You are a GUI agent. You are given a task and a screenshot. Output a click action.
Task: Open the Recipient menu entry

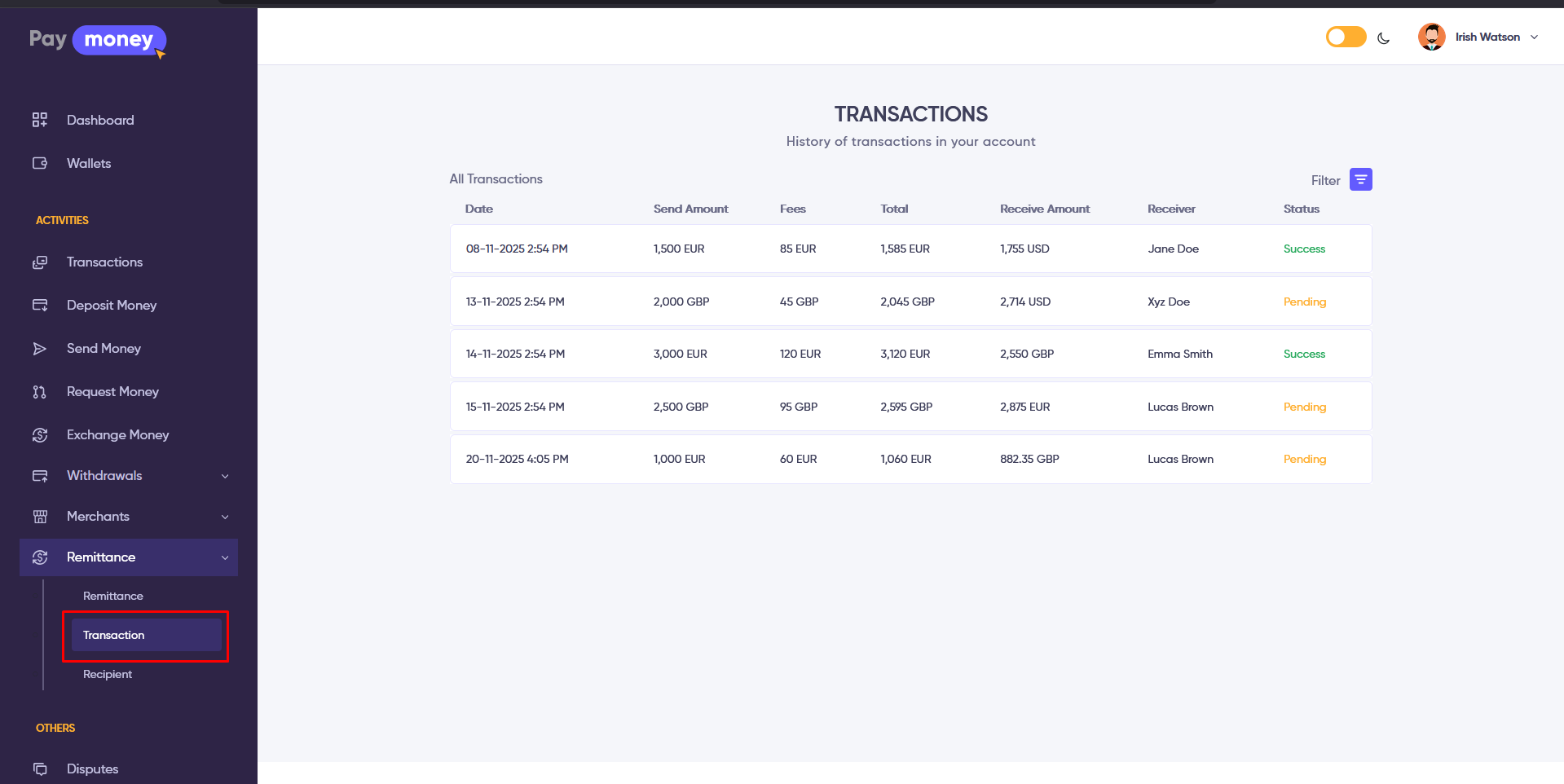[x=107, y=674]
